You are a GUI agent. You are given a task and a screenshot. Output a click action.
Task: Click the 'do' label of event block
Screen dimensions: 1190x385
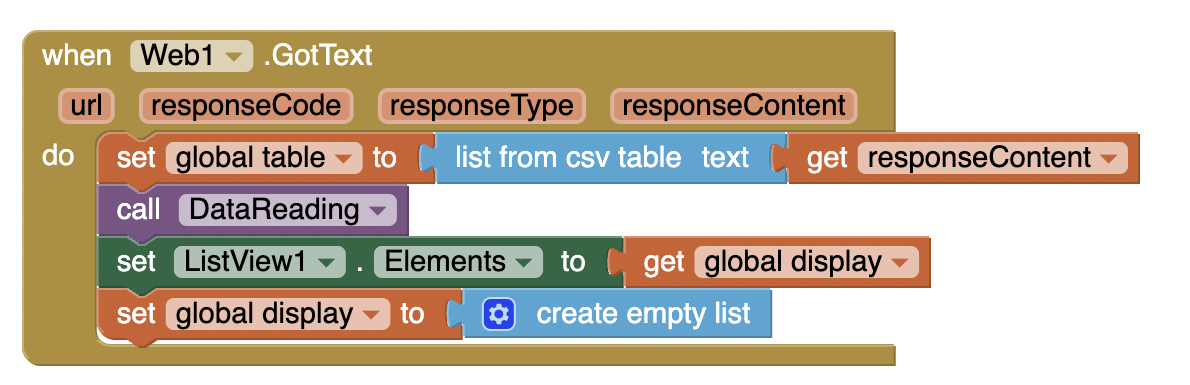pos(58,156)
